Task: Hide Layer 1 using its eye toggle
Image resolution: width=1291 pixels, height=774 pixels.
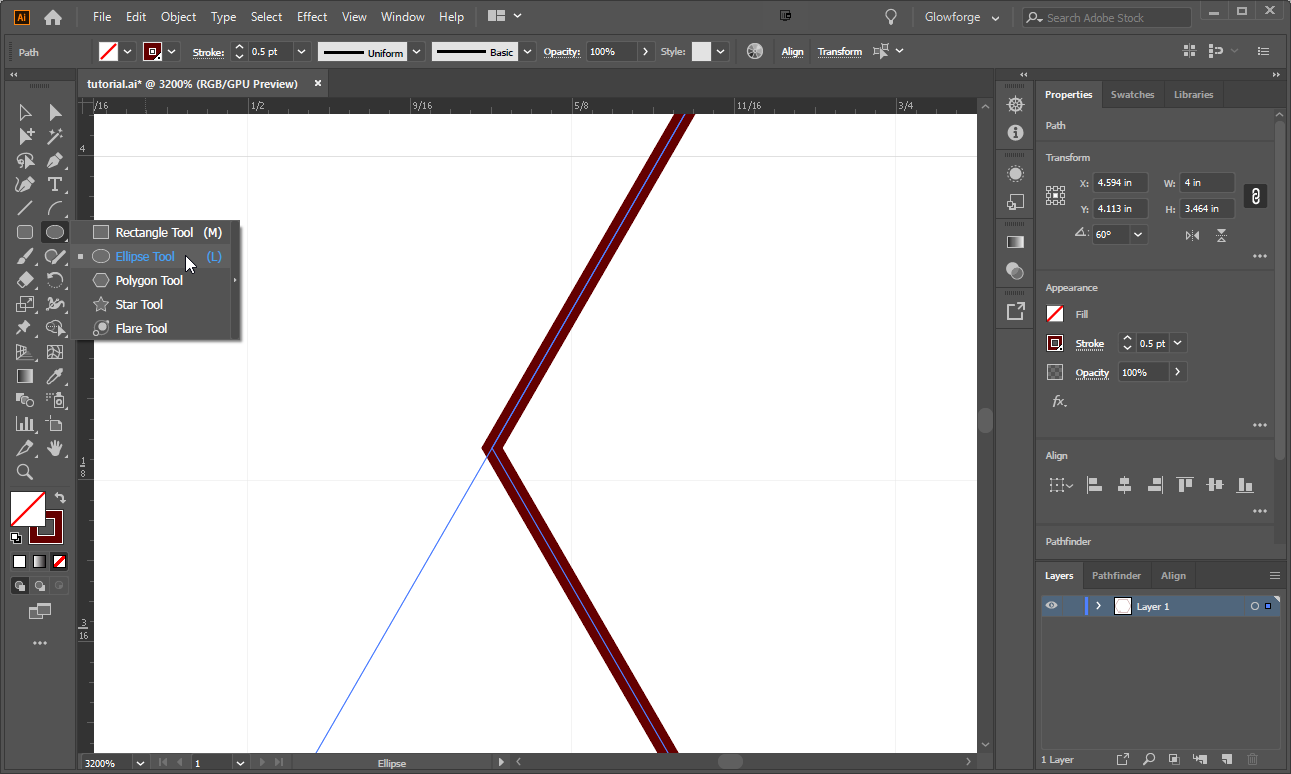Action: pos(1051,605)
